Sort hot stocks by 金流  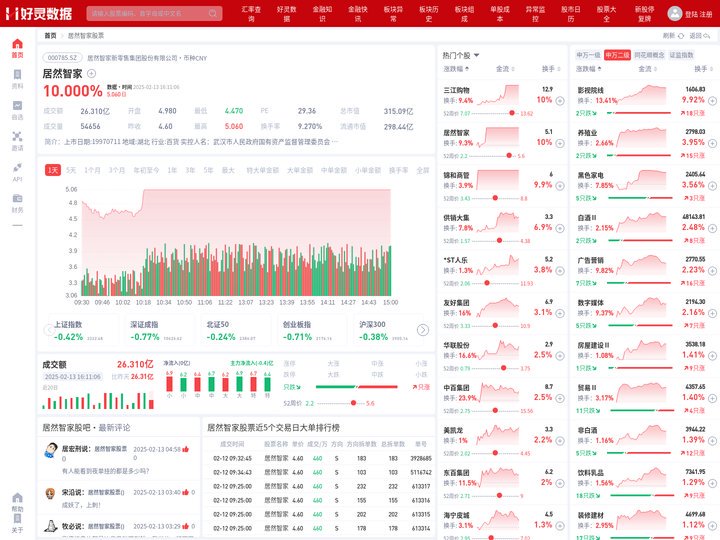(505, 69)
